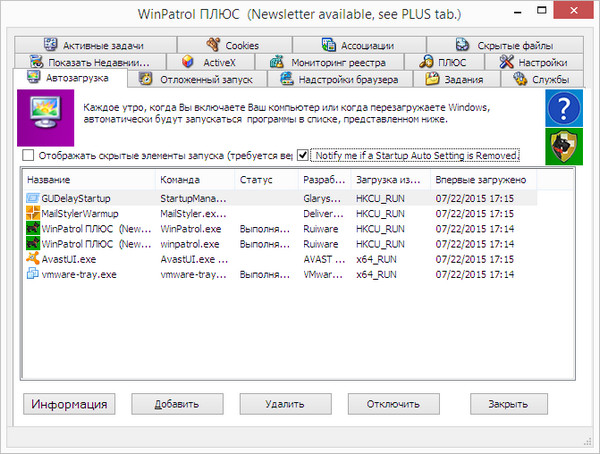Click the MailStylerWarmup orange icon
600x454 pixels.
coord(33,213)
